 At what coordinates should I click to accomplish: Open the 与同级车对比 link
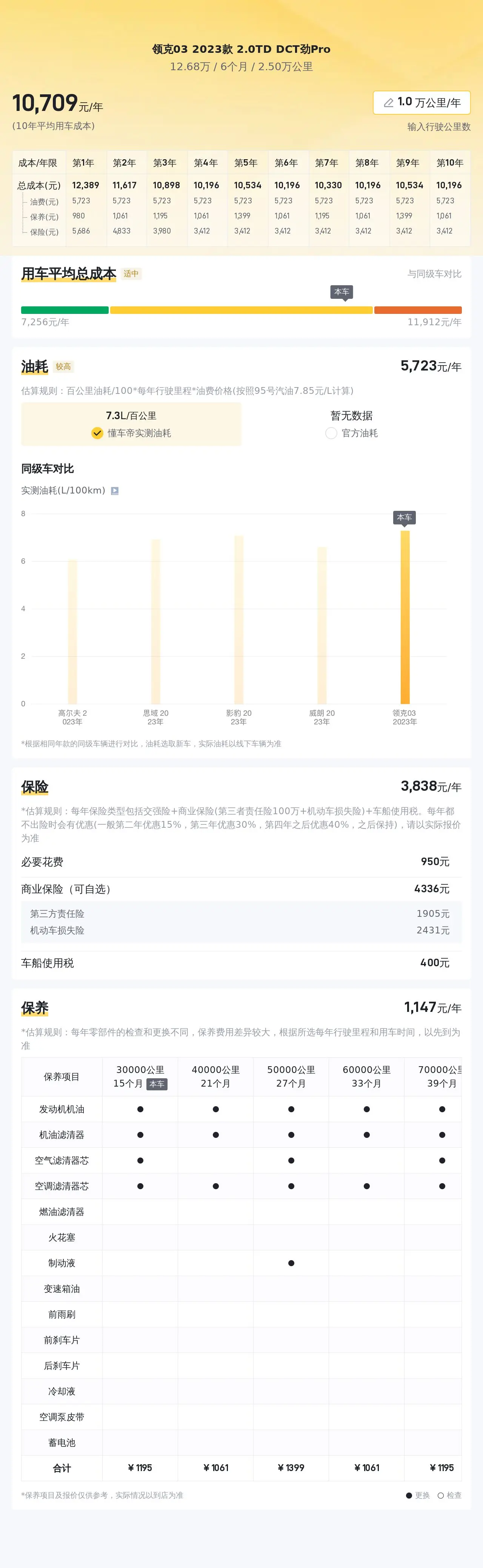(434, 274)
